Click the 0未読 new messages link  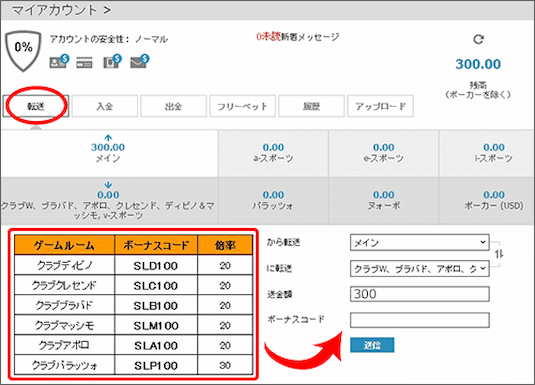(298, 37)
